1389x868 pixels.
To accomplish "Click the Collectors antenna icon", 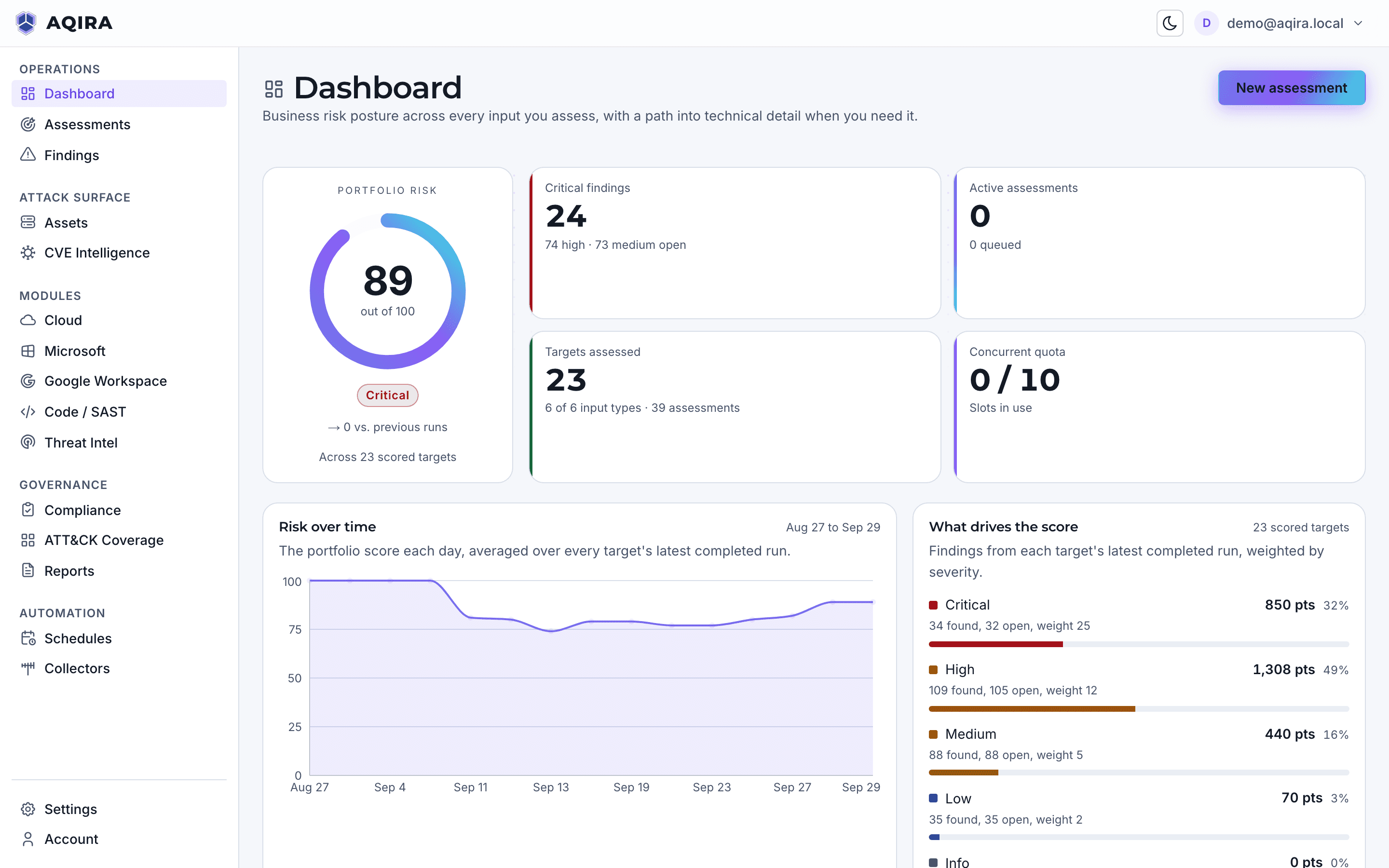I will click(28, 668).
